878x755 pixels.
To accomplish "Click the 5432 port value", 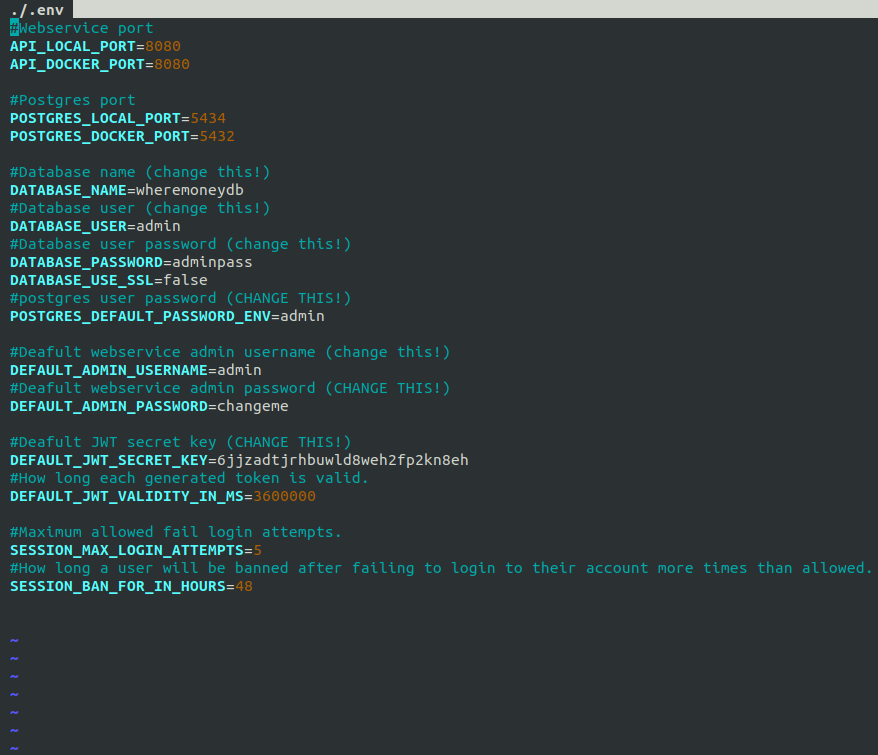I will (217, 136).
